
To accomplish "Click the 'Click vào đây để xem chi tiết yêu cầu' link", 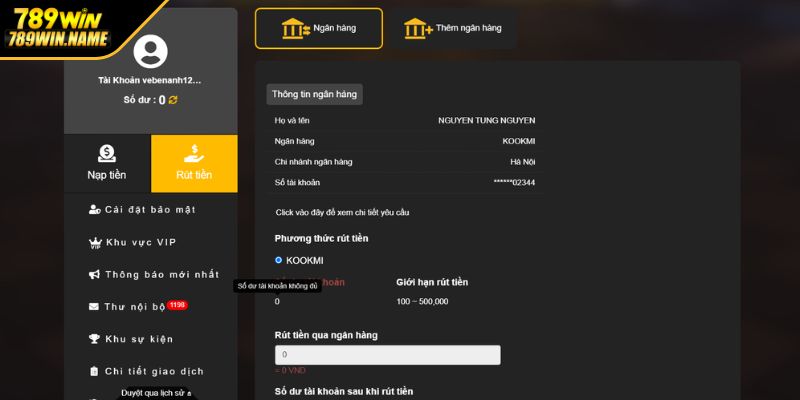I will (342, 212).
